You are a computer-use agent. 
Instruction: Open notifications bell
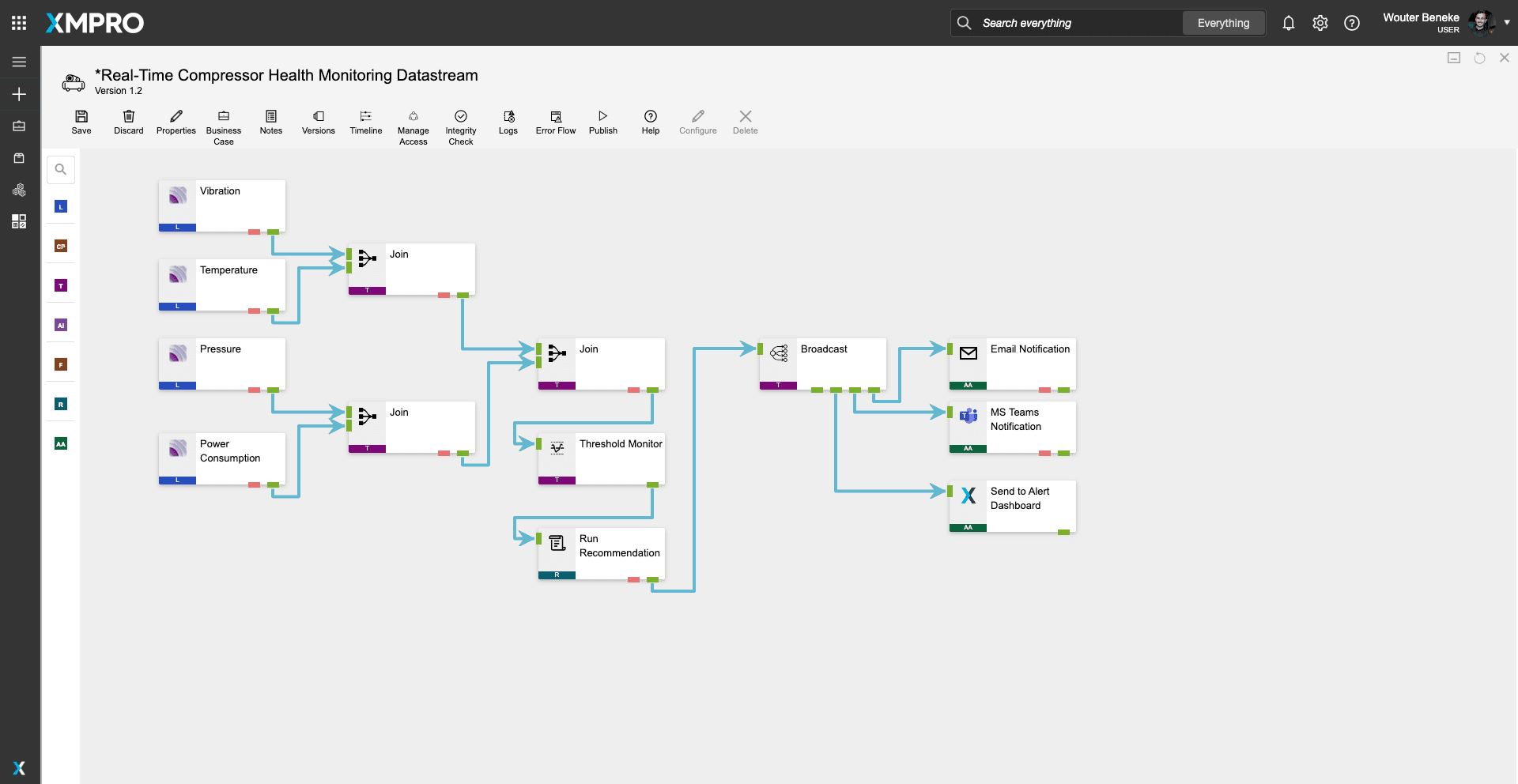[x=1289, y=23]
